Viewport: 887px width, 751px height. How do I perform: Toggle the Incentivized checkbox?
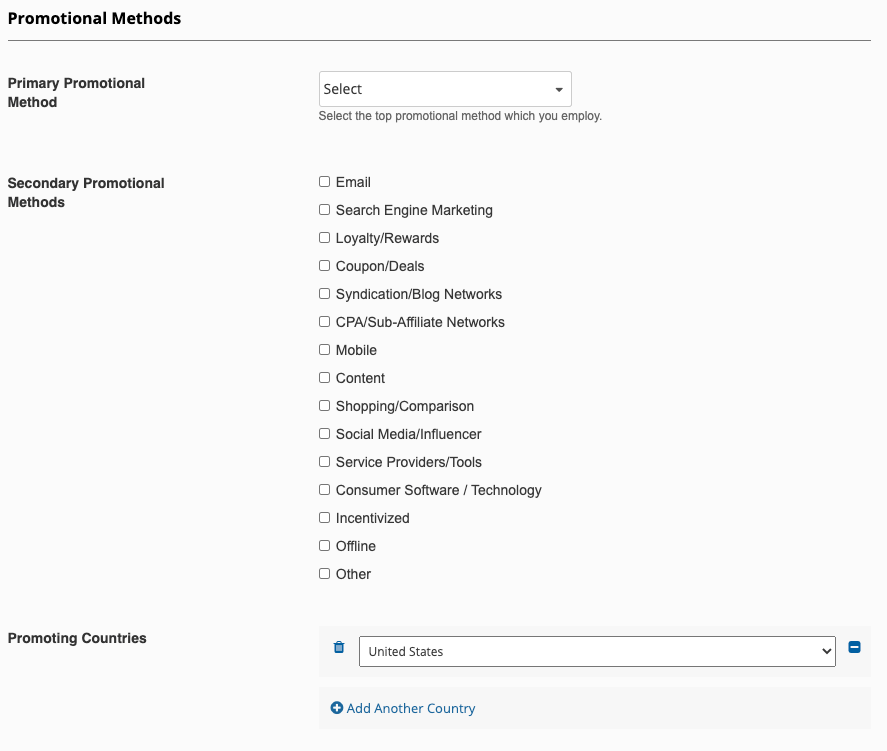pyautogui.click(x=324, y=517)
